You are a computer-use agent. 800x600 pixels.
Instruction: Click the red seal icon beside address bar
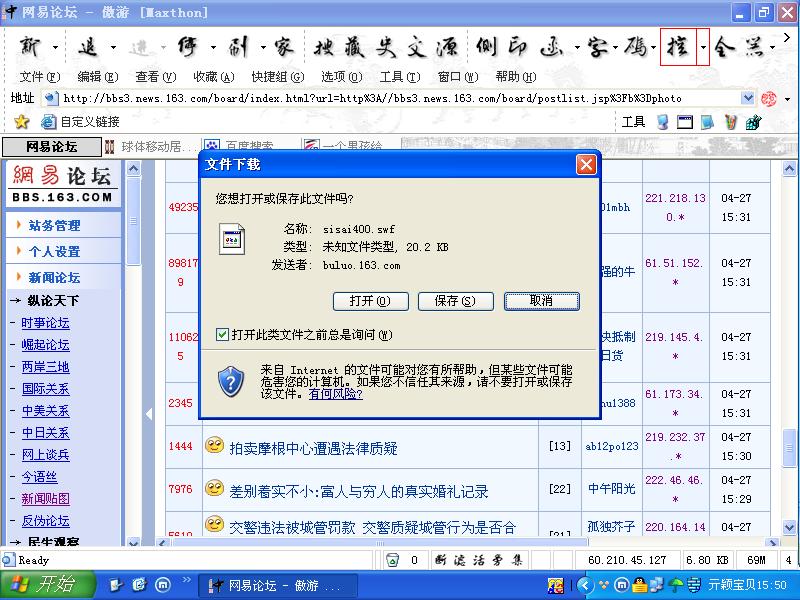pyautogui.click(x=768, y=98)
